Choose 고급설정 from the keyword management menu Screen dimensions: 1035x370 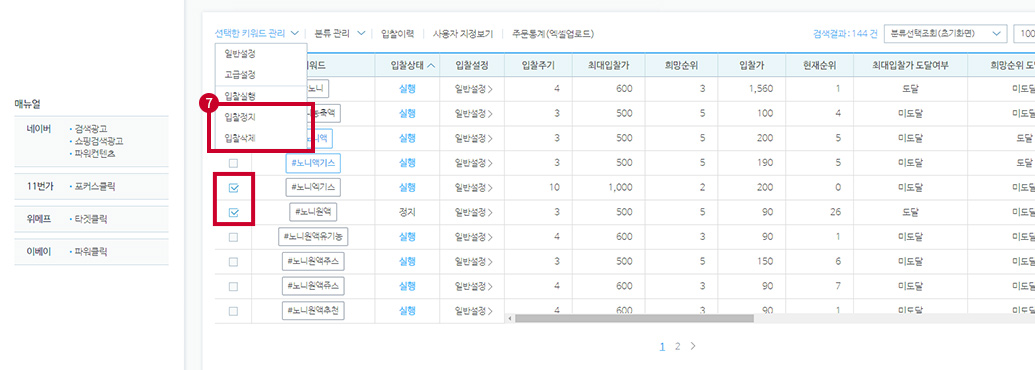(x=241, y=75)
